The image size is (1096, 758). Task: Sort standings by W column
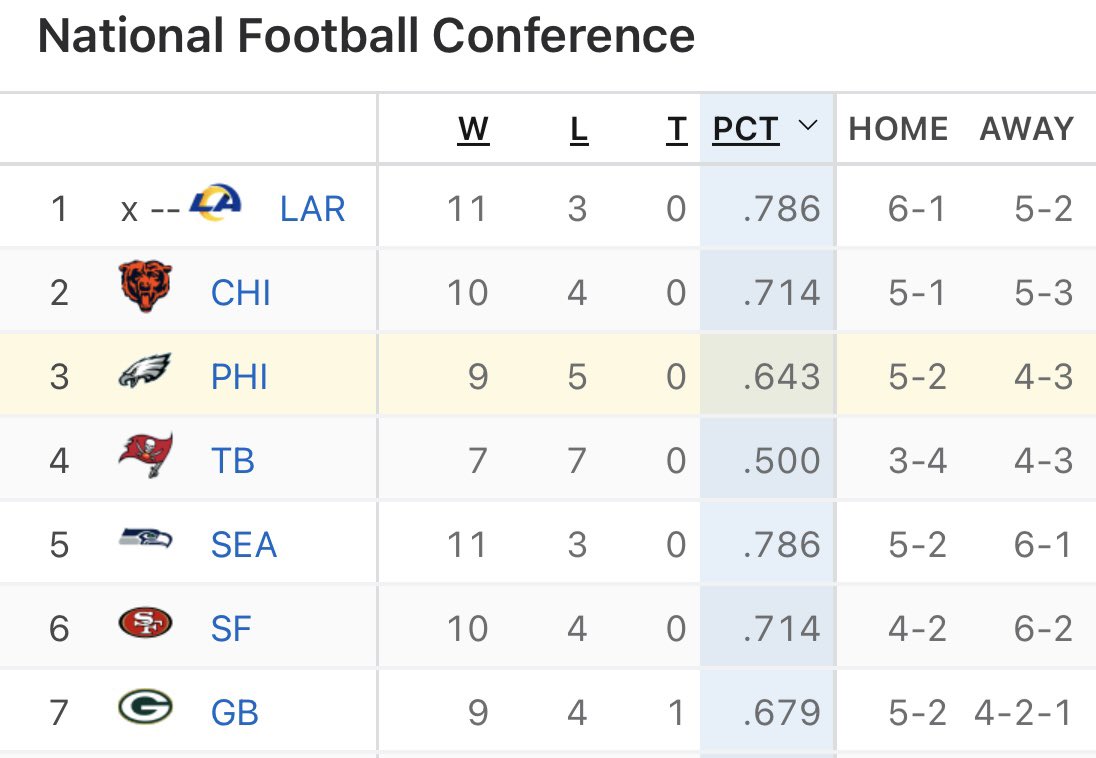pos(473,129)
